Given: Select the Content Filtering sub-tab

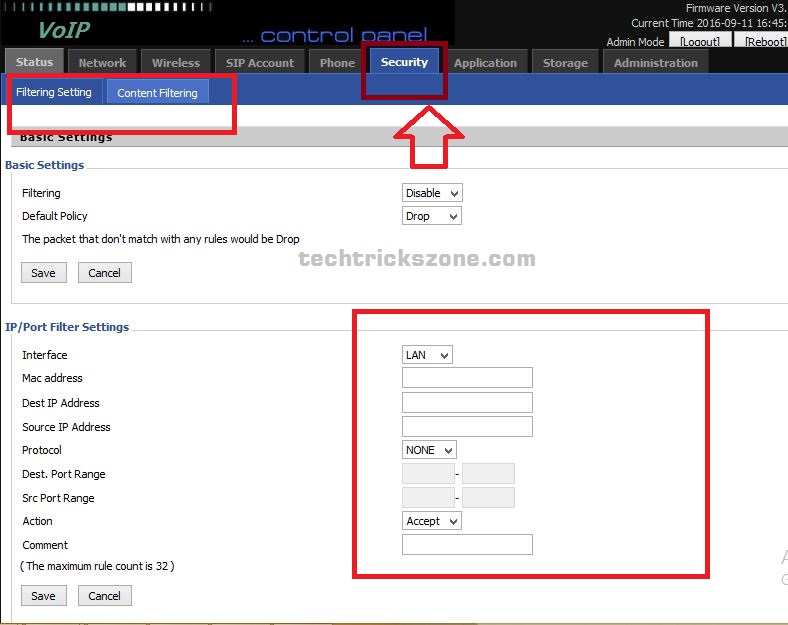Looking at the screenshot, I should (x=157, y=93).
